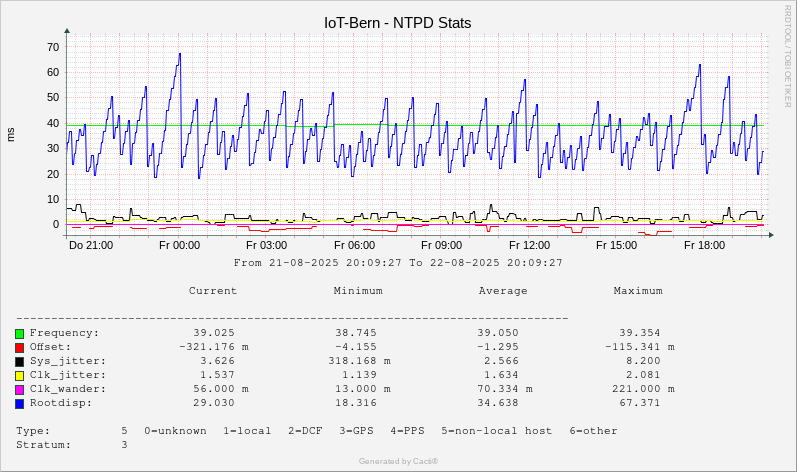The image size is (797, 472).
Task: Click the black Sys_jitter legend swatch
Action: pyautogui.click(x=19, y=362)
